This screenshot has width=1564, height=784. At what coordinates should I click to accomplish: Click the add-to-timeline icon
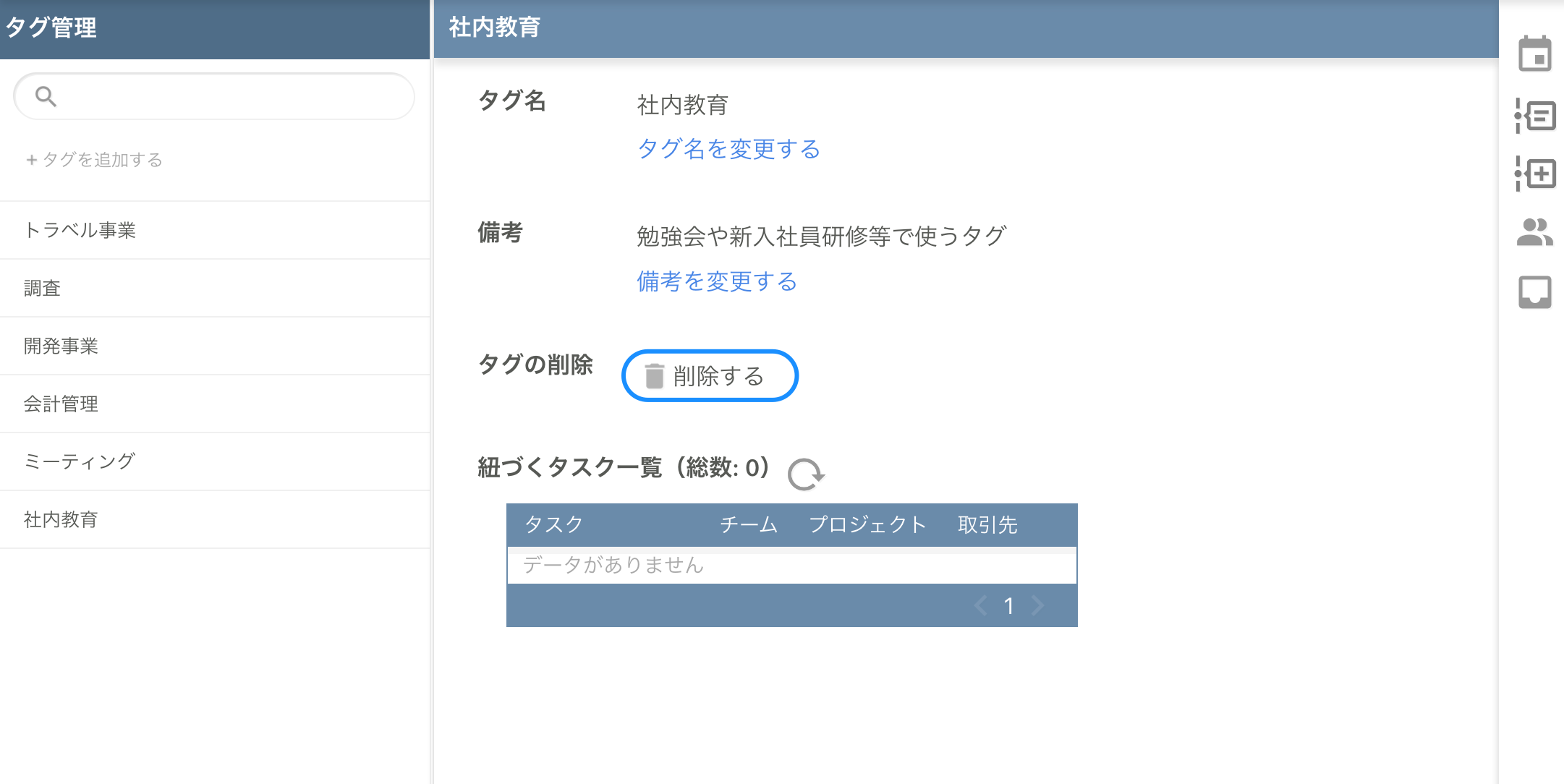click(1537, 174)
